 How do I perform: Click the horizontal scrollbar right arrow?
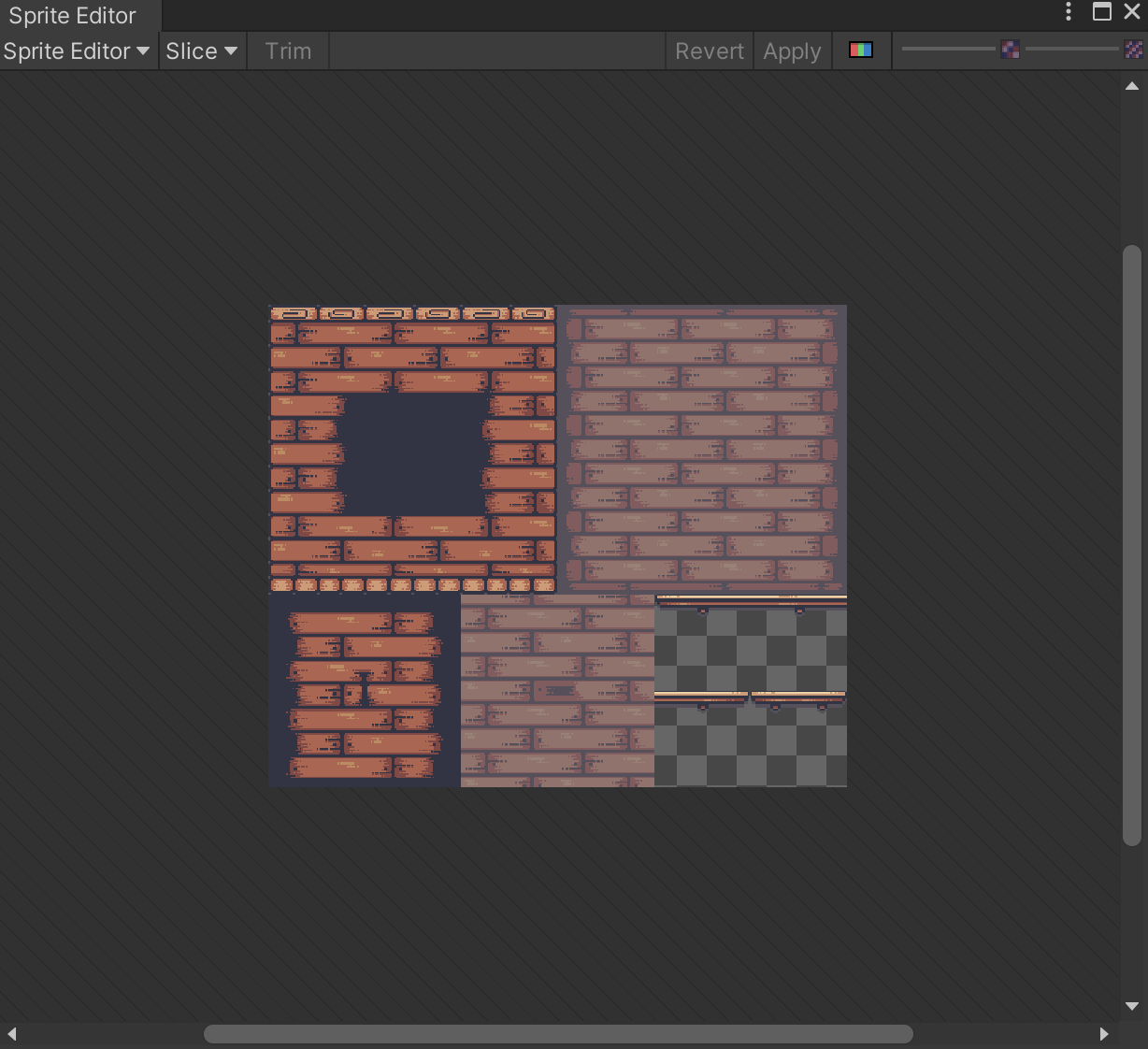(x=1104, y=1034)
